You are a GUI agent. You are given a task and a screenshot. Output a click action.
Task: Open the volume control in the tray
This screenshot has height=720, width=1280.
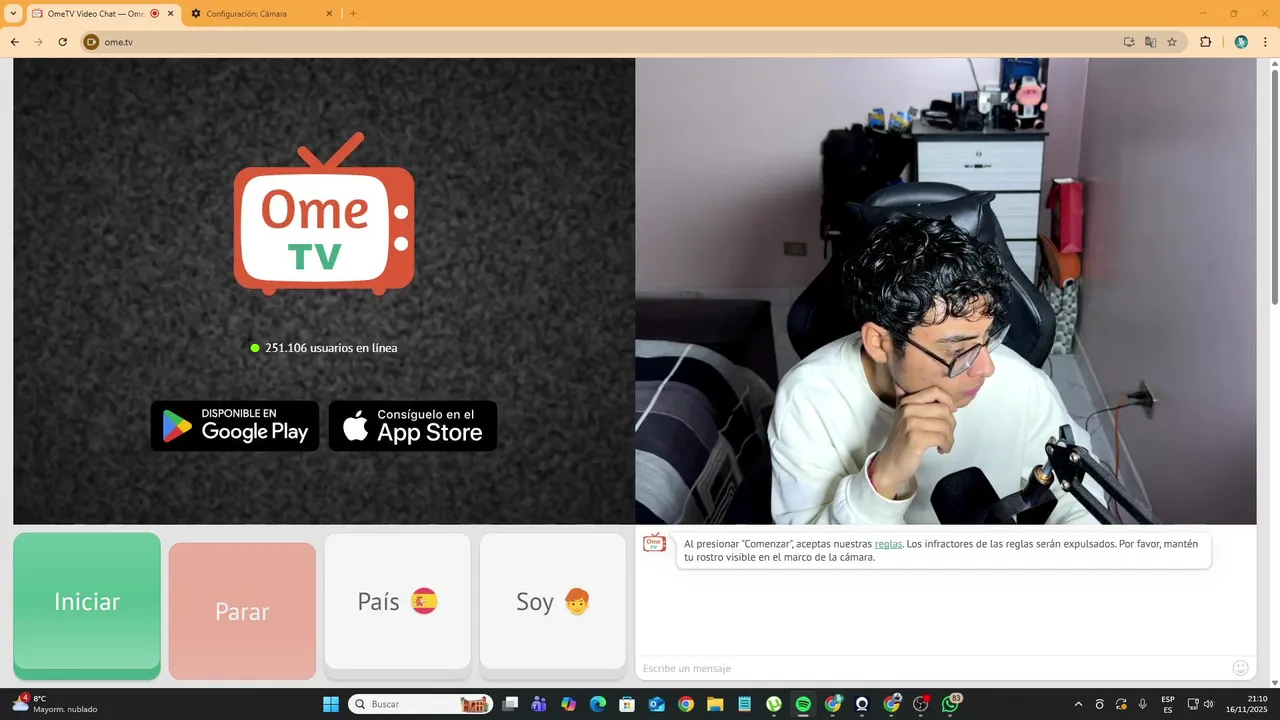tap(1208, 704)
